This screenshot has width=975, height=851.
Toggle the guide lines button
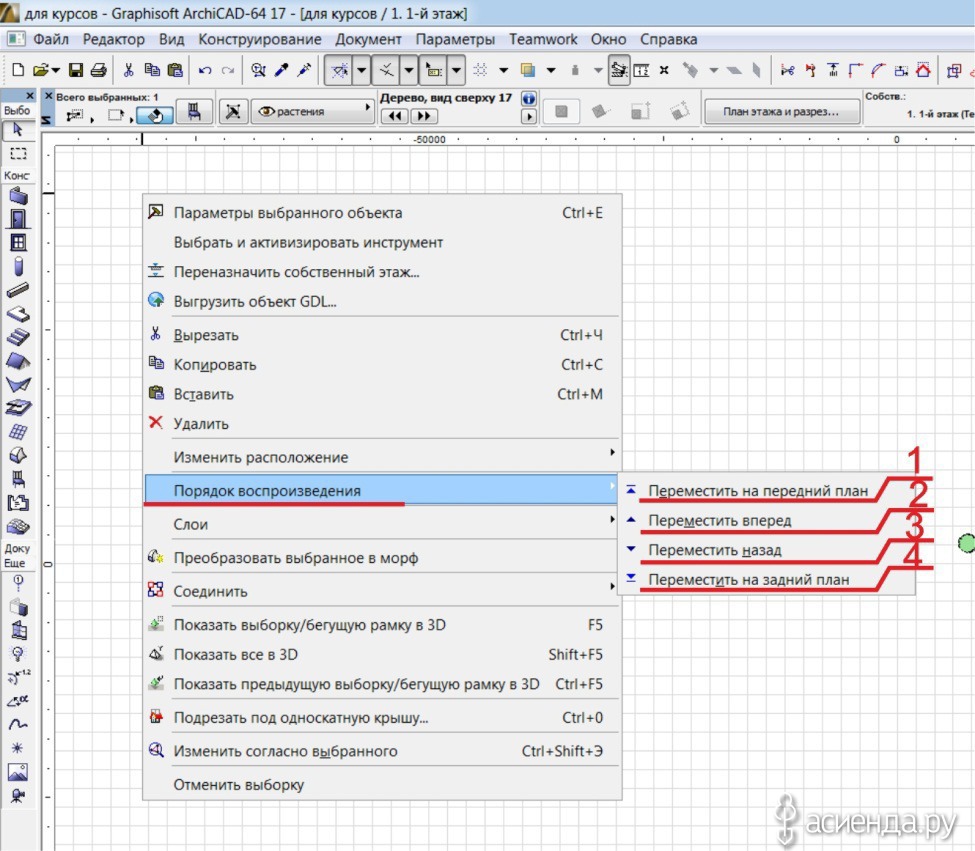[340, 70]
